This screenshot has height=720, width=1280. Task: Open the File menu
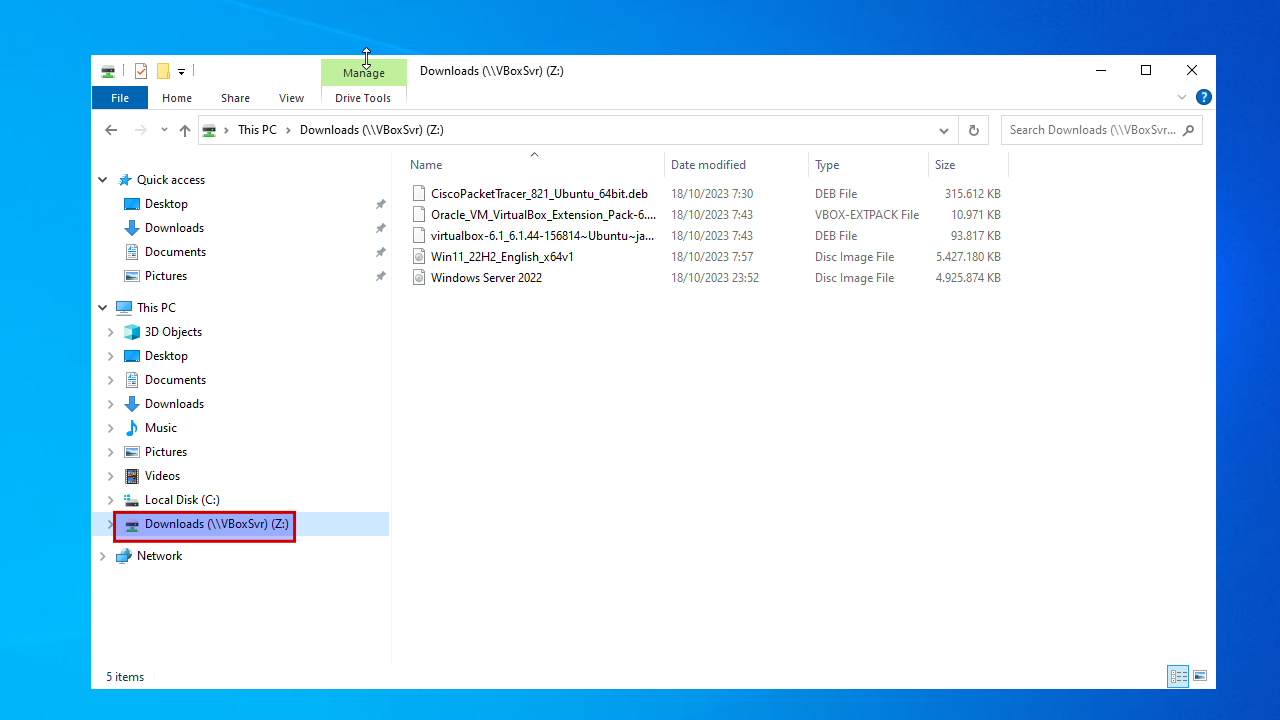(120, 98)
